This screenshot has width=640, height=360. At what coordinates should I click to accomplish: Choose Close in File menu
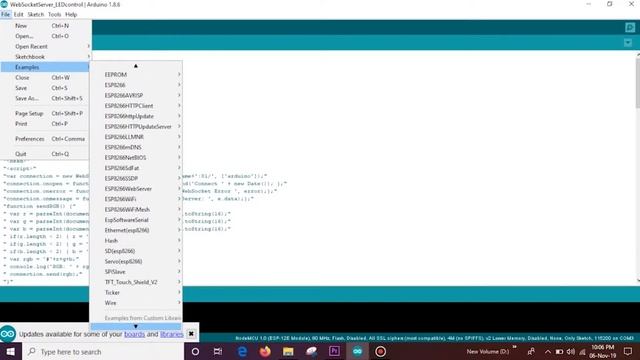tap(46, 78)
